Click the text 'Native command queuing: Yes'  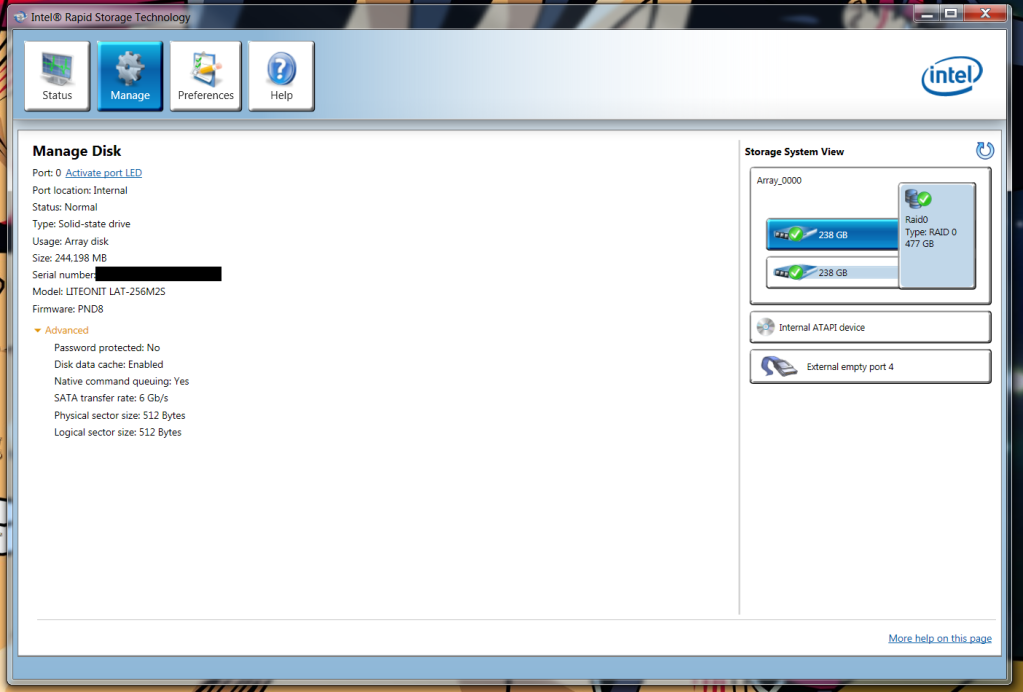click(121, 382)
